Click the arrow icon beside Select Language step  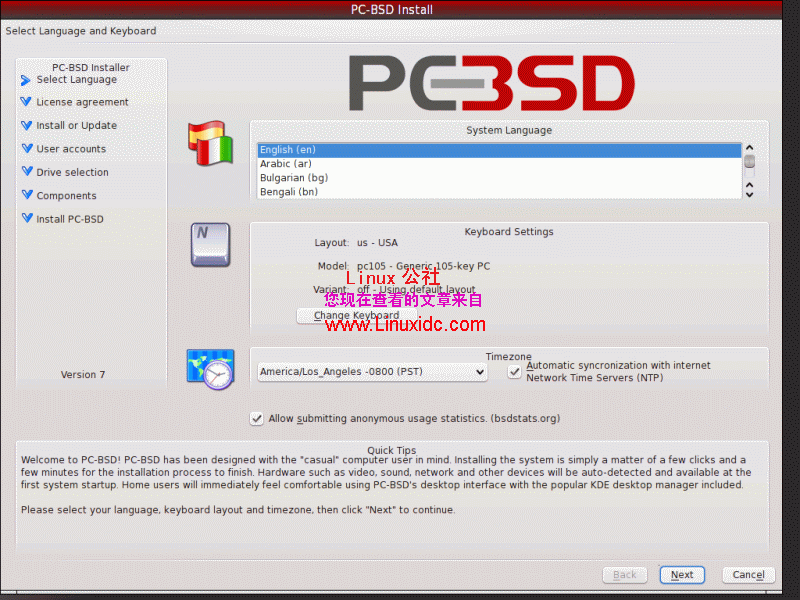point(25,79)
